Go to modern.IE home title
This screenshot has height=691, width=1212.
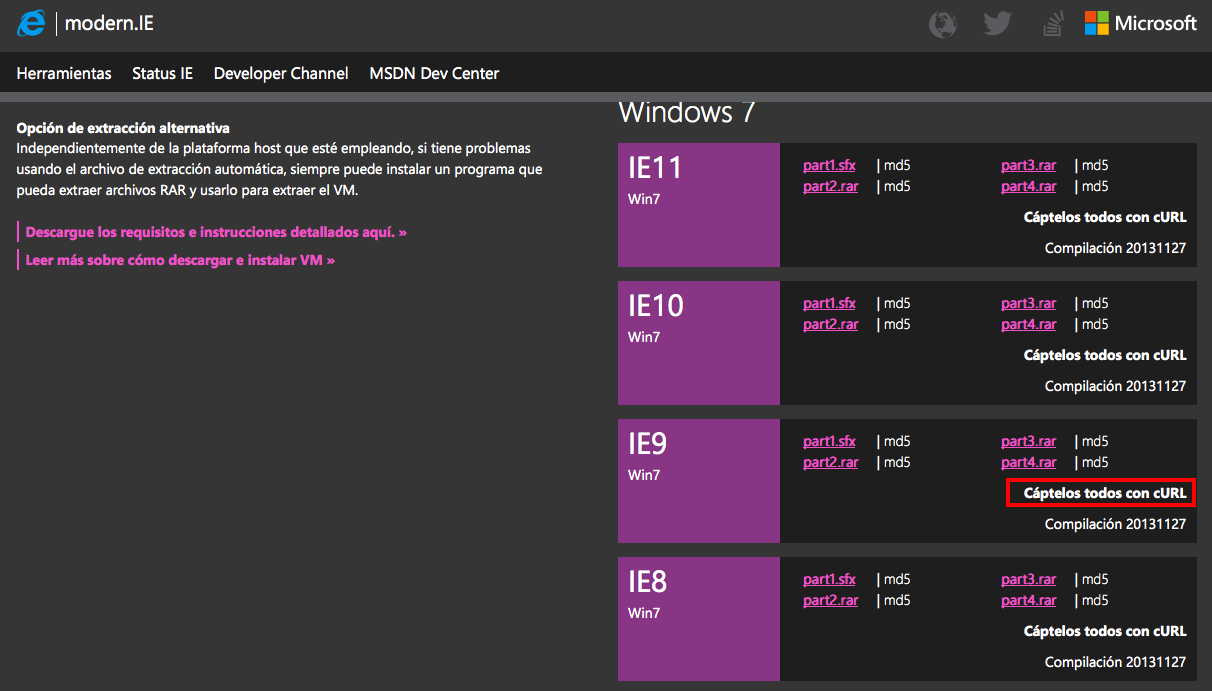pyautogui.click(x=109, y=23)
